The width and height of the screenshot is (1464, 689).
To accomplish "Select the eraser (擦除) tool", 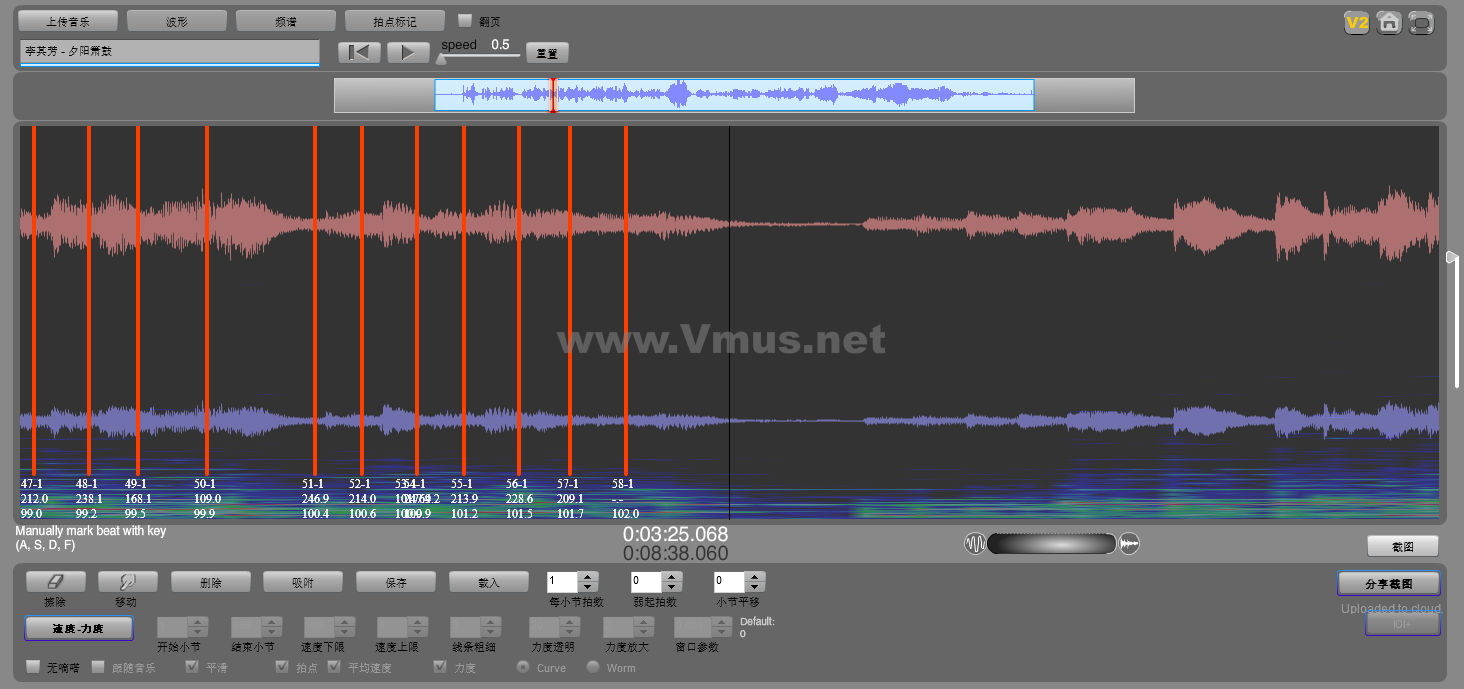I will [55, 582].
